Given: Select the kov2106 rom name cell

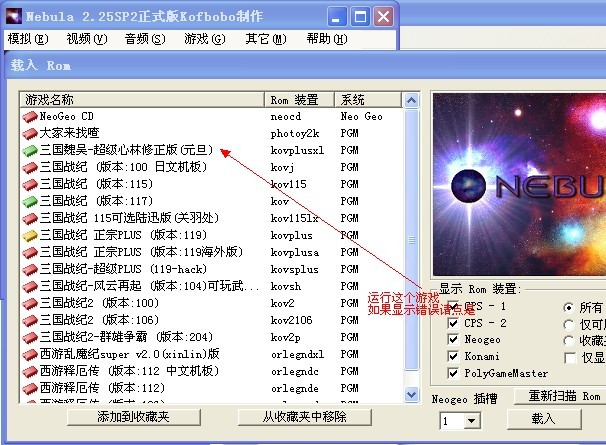Looking at the screenshot, I should pos(291,321).
